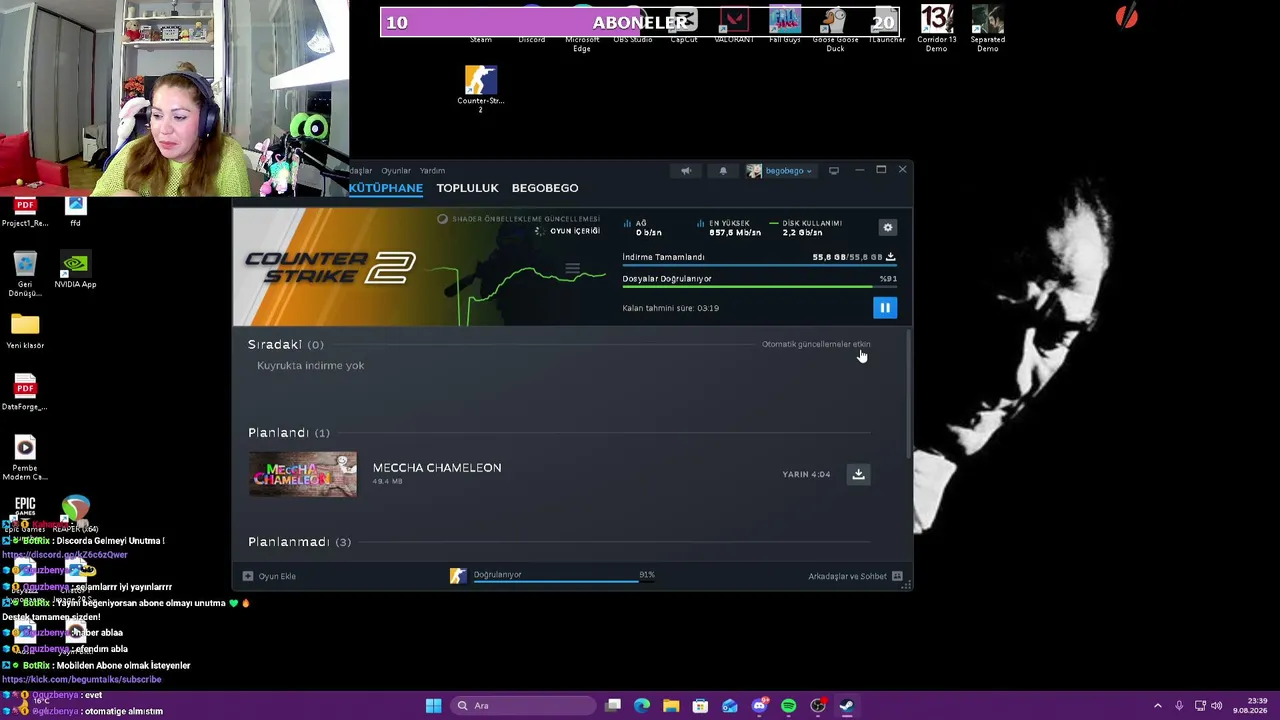Open Microsoft Store from the taskbar

point(700,706)
